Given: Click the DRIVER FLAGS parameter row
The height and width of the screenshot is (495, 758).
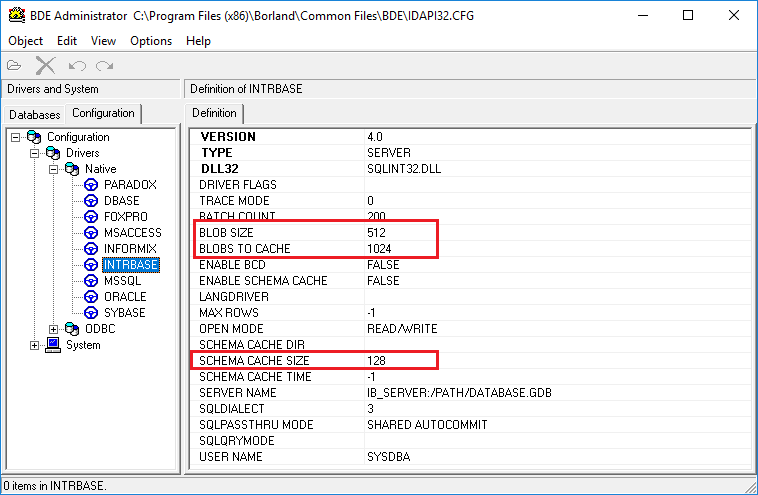Looking at the screenshot, I should pos(471,185).
